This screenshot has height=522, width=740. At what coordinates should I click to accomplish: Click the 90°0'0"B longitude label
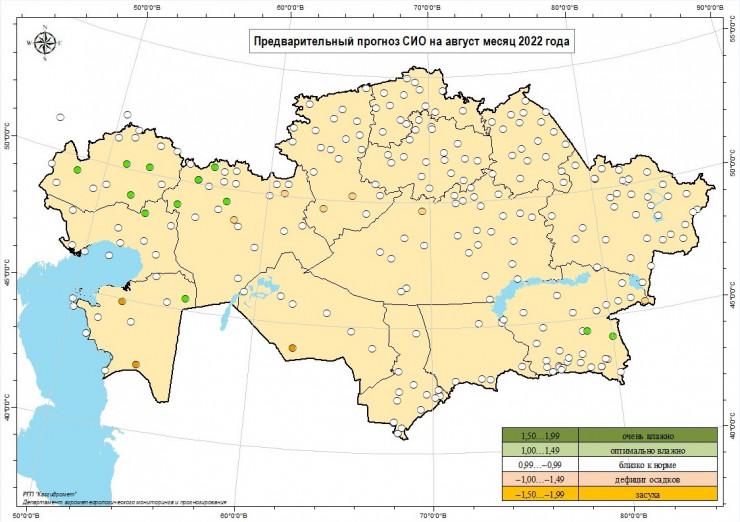coord(708,6)
